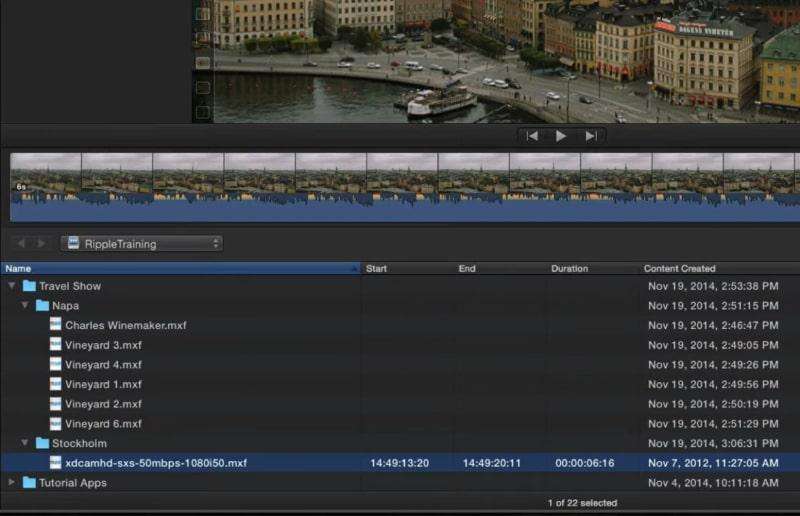The width and height of the screenshot is (800, 516).
Task: Click the Stockholm folder icon
Action: (42, 443)
